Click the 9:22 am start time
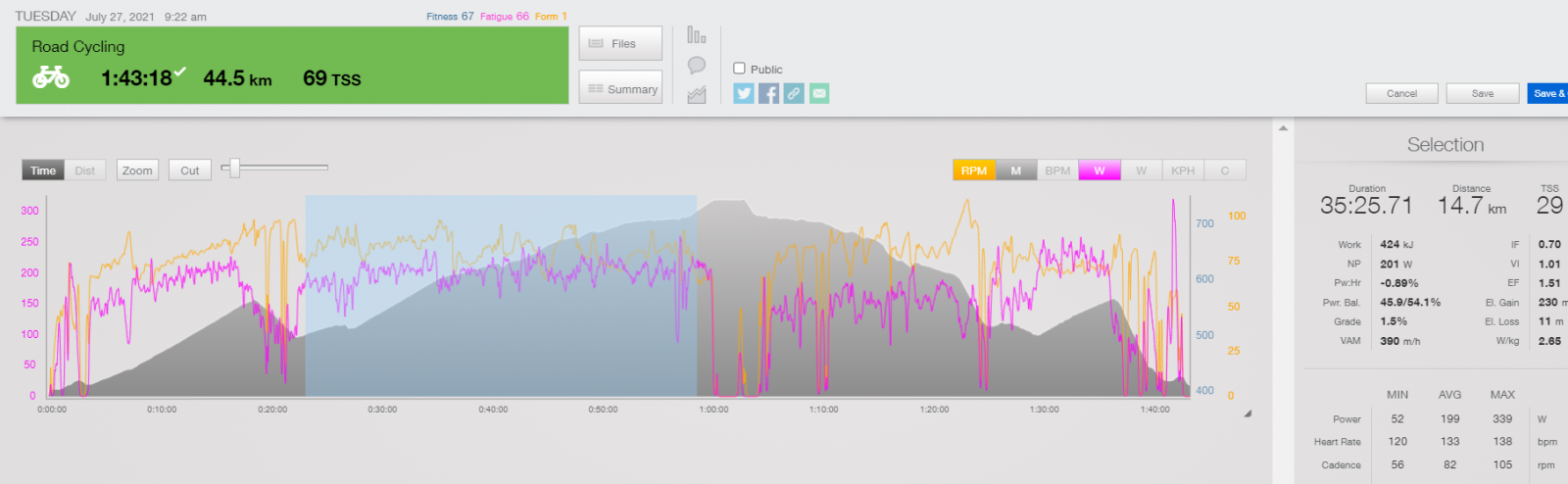The image size is (1568, 484). (x=185, y=17)
